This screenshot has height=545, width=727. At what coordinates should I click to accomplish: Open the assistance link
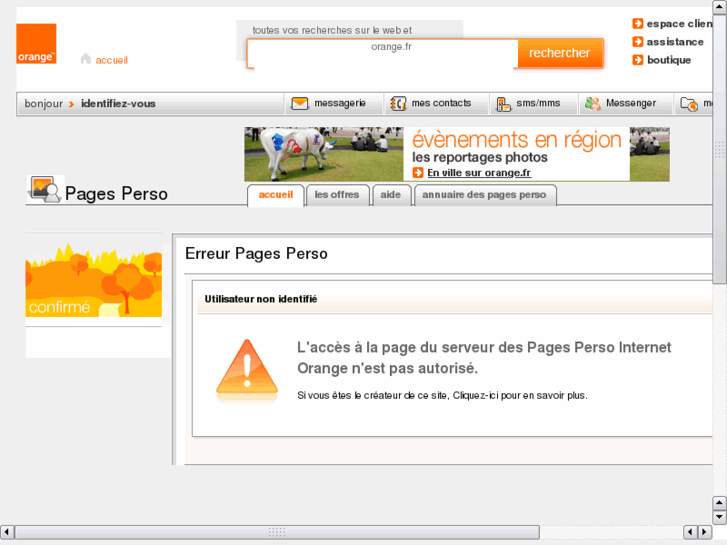675,42
